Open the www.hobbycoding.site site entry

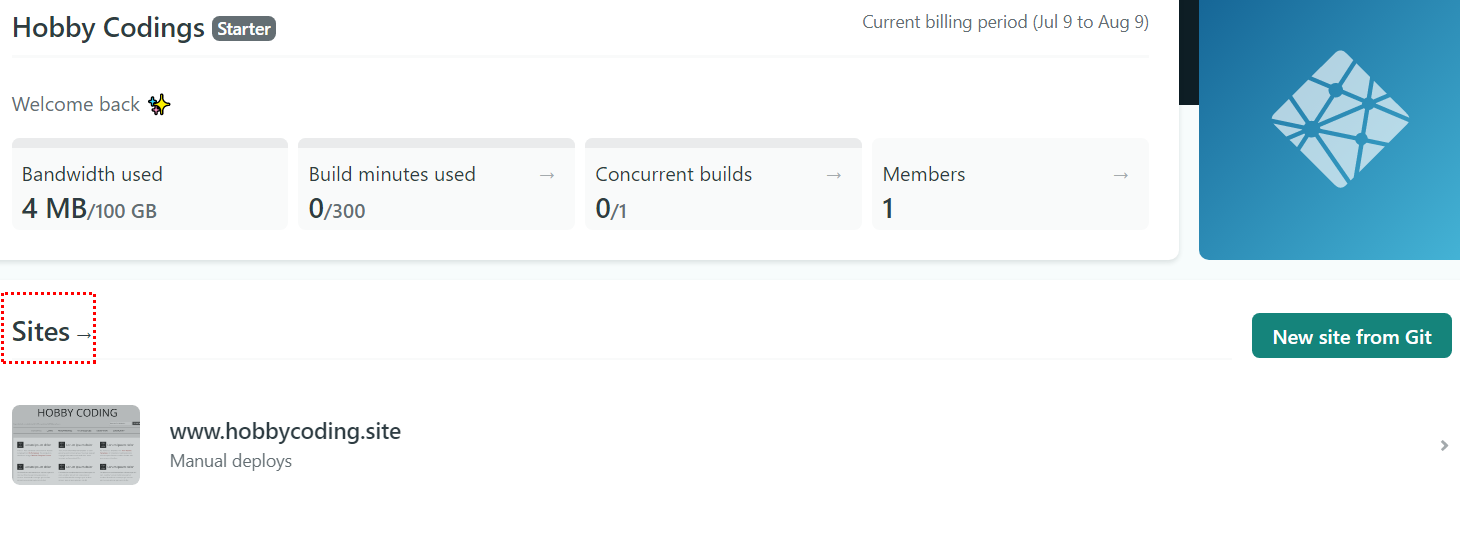coord(730,445)
